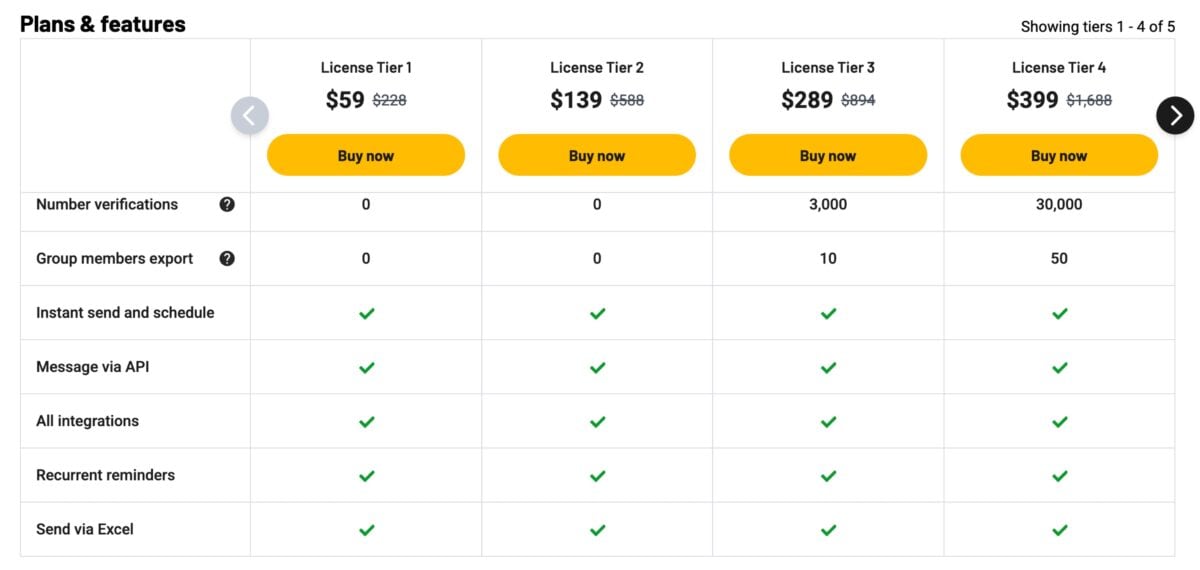Image resolution: width=1200 pixels, height=570 pixels.
Task: Click the $59 Tier 1 price
Action: point(345,100)
